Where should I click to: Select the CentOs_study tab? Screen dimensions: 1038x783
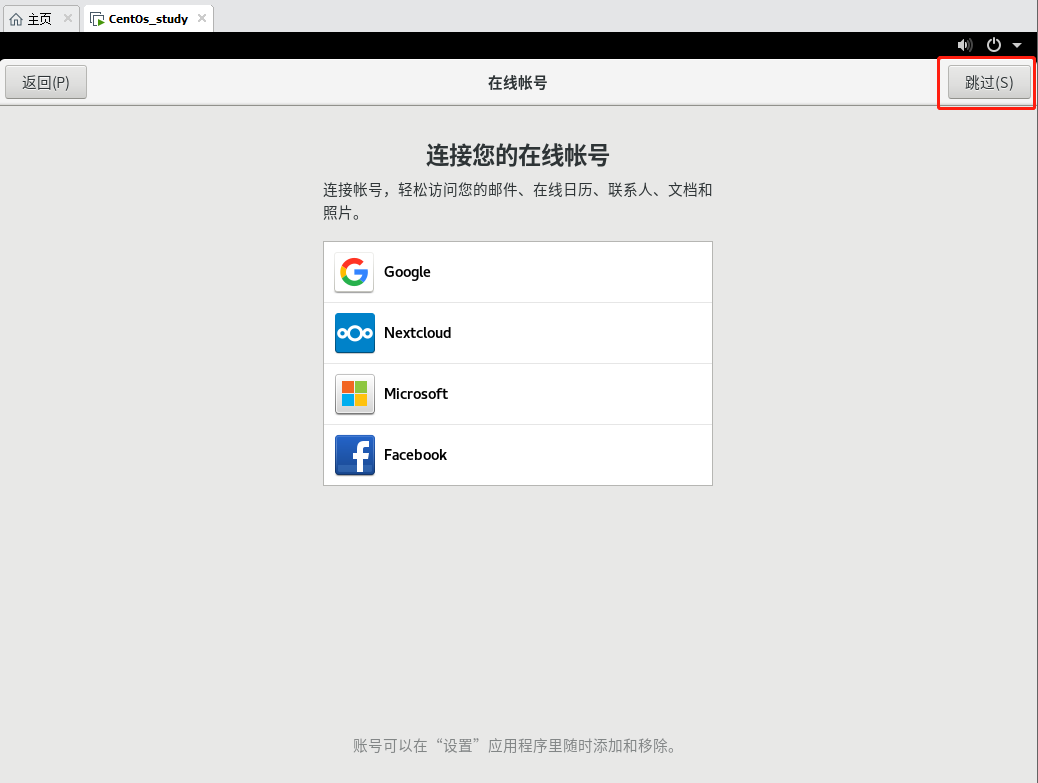pos(147,17)
